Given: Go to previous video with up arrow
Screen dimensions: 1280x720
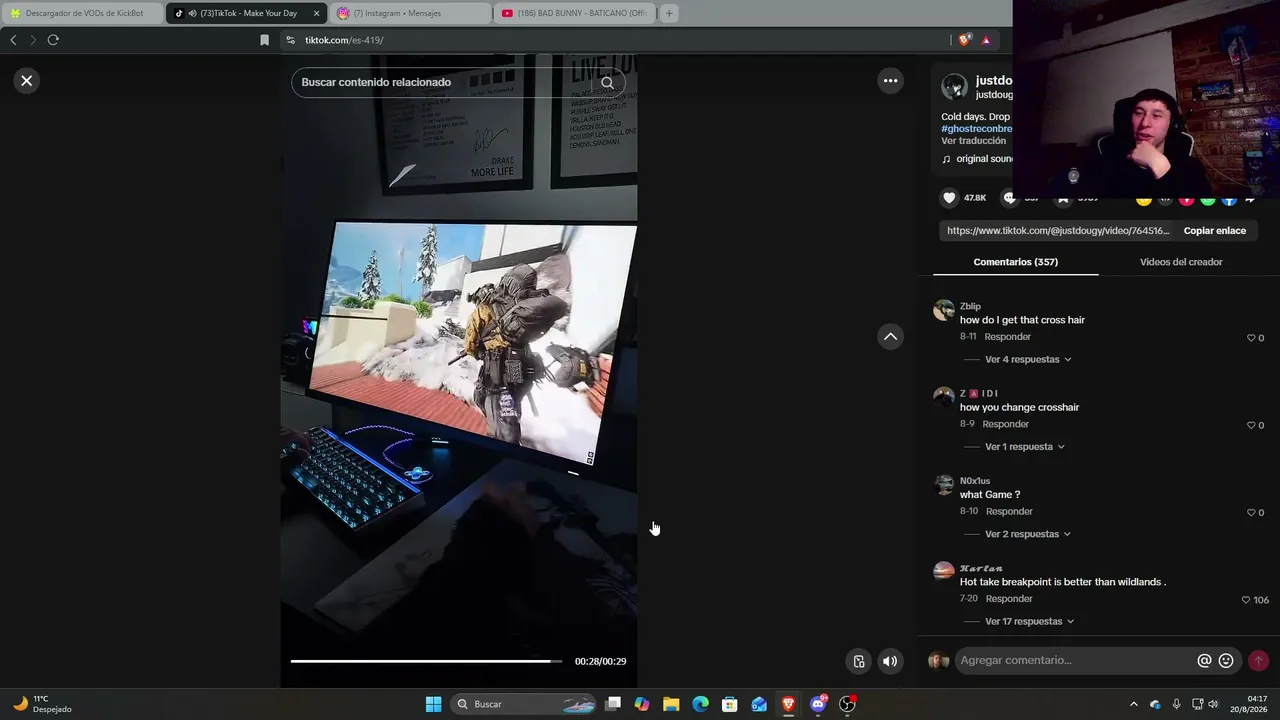Looking at the screenshot, I should coord(890,337).
